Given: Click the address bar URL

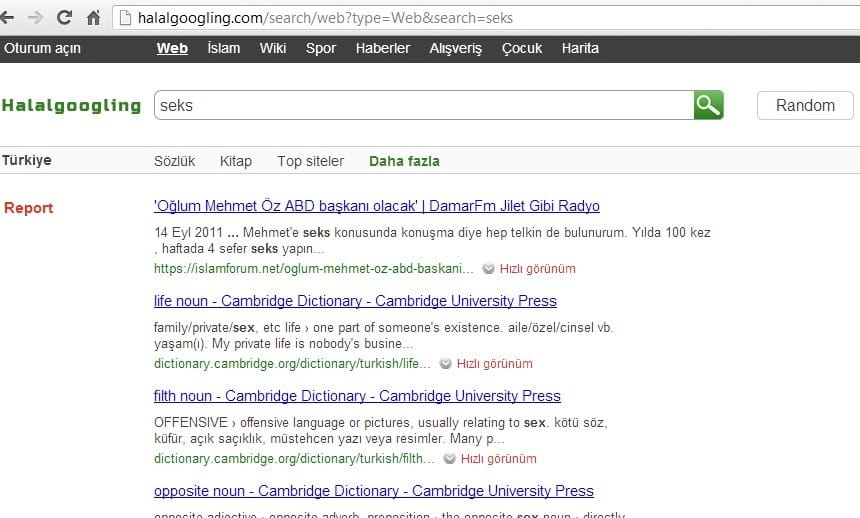Looking at the screenshot, I should [x=325, y=18].
